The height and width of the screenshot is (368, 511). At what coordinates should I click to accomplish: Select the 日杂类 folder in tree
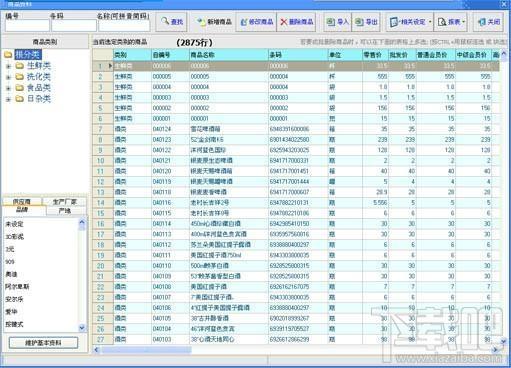[x=38, y=99]
